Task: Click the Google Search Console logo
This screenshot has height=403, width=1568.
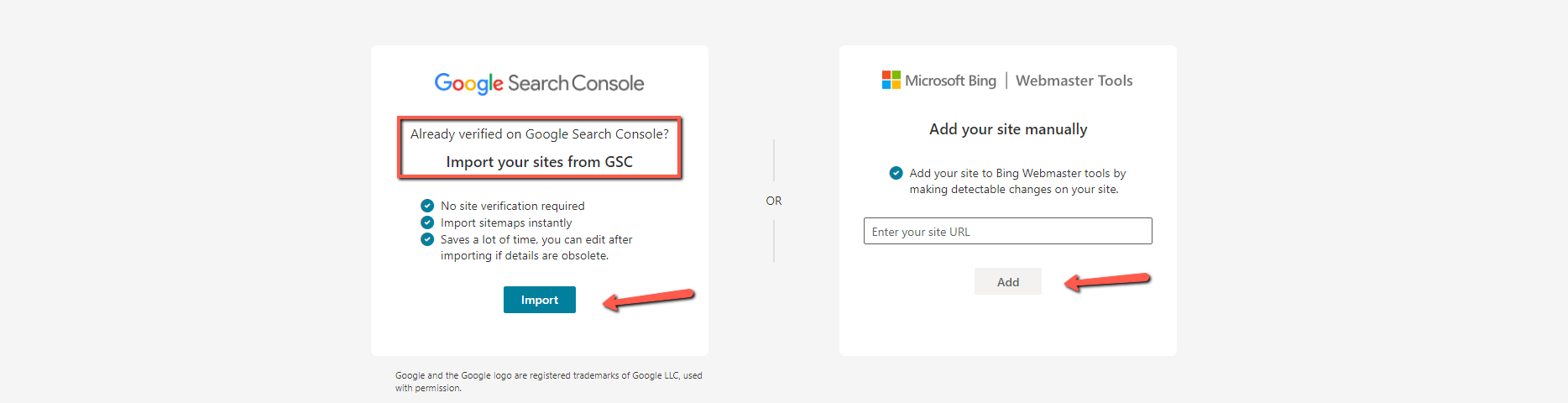Action: 539,83
